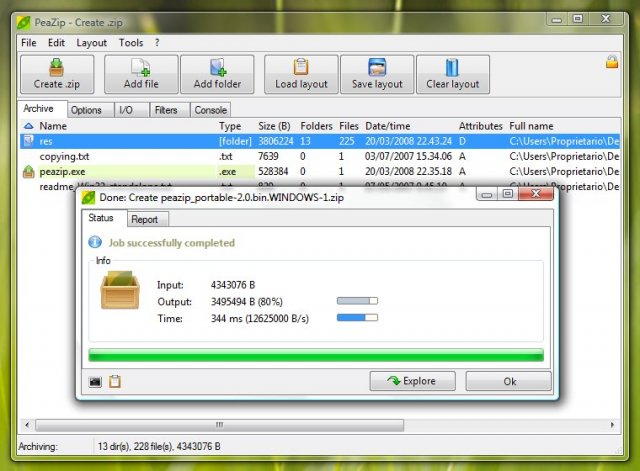This screenshot has height=471, width=640.
Task: Sort by the Date/time column header
Action: click(x=388, y=126)
